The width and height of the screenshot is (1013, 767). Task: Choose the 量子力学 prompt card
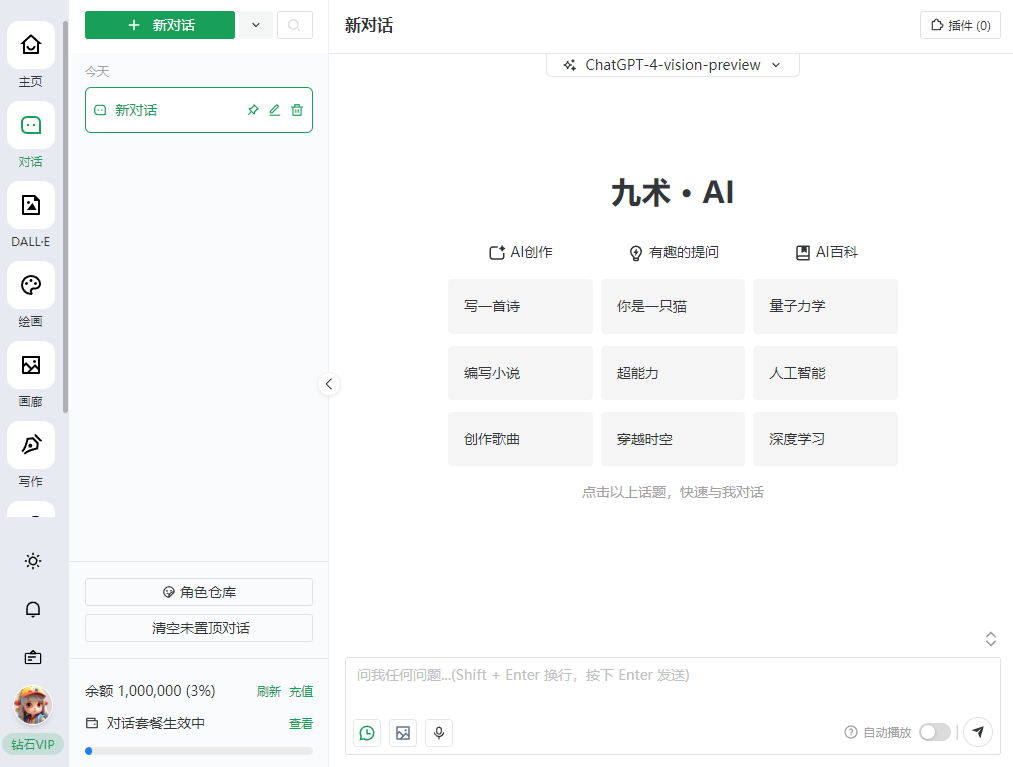click(x=825, y=306)
